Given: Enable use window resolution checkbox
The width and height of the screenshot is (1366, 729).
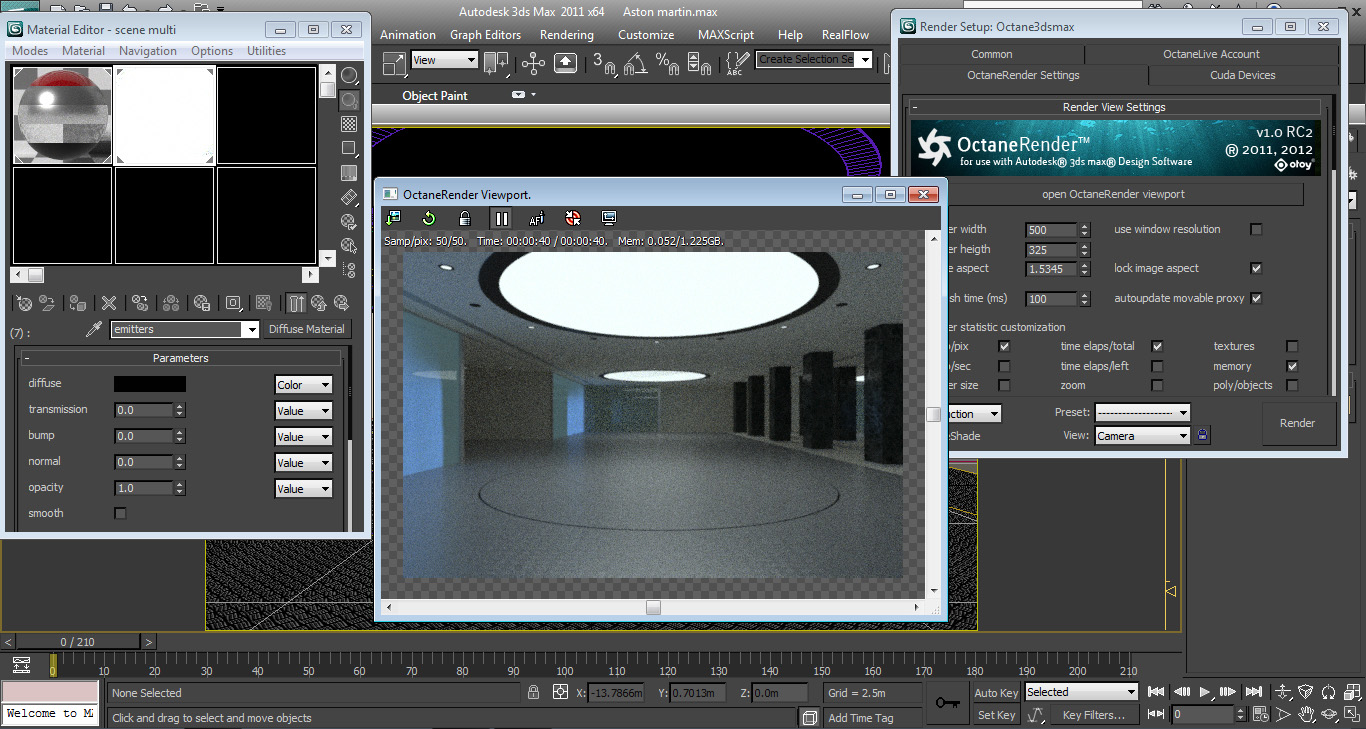Looking at the screenshot, I should coord(1257,229).
